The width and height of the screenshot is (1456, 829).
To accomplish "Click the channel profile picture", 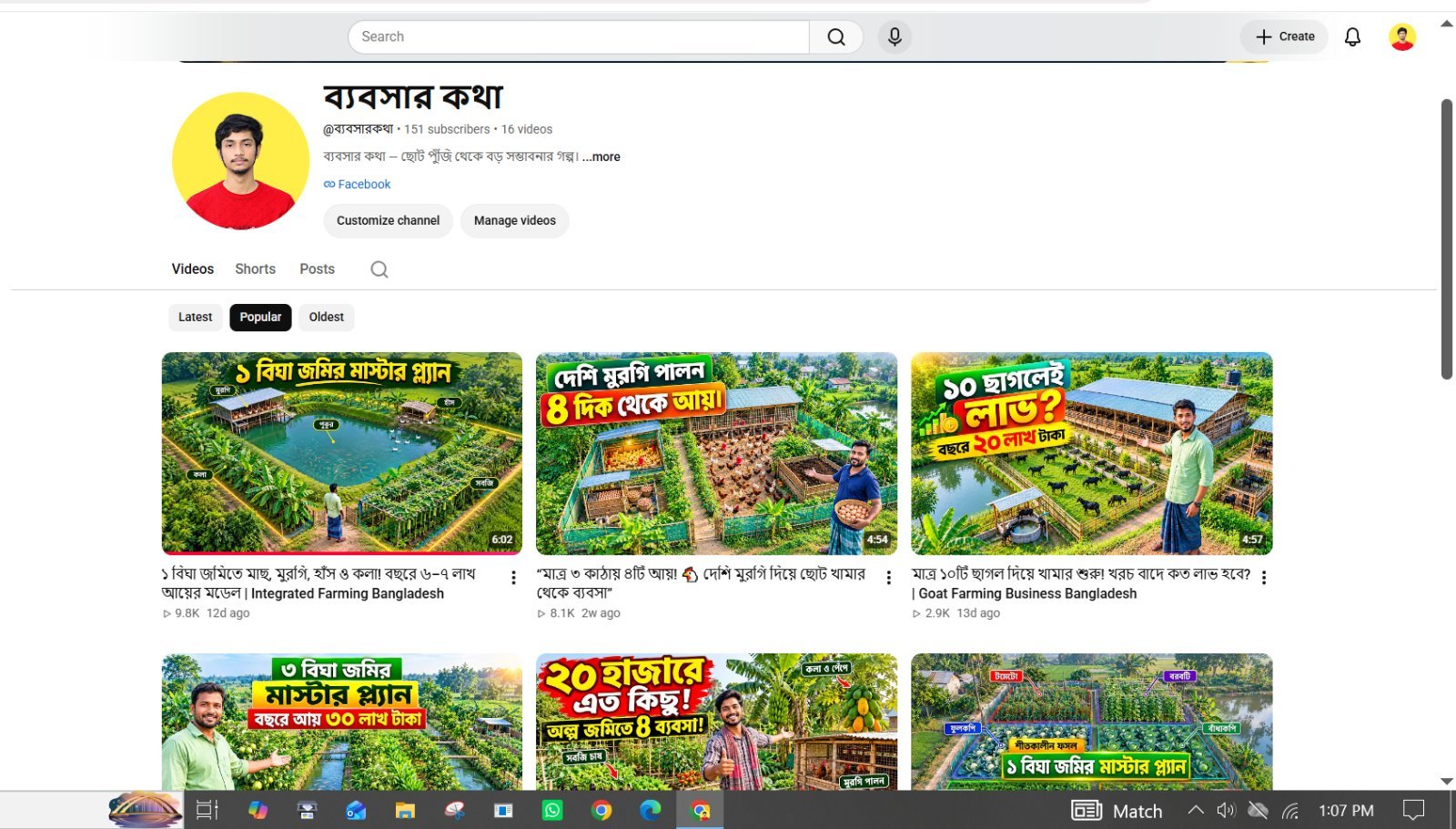I will 241,160.
